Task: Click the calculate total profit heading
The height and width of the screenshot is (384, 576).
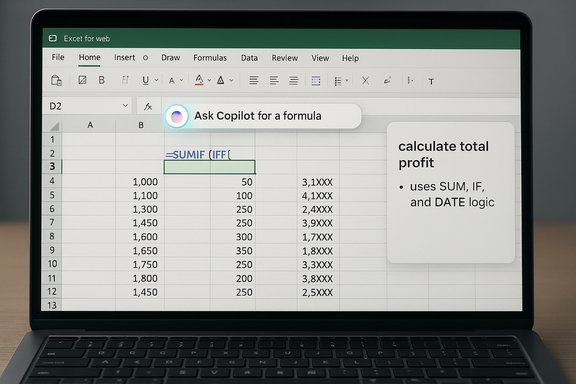Action: click(x=443, y=154)
